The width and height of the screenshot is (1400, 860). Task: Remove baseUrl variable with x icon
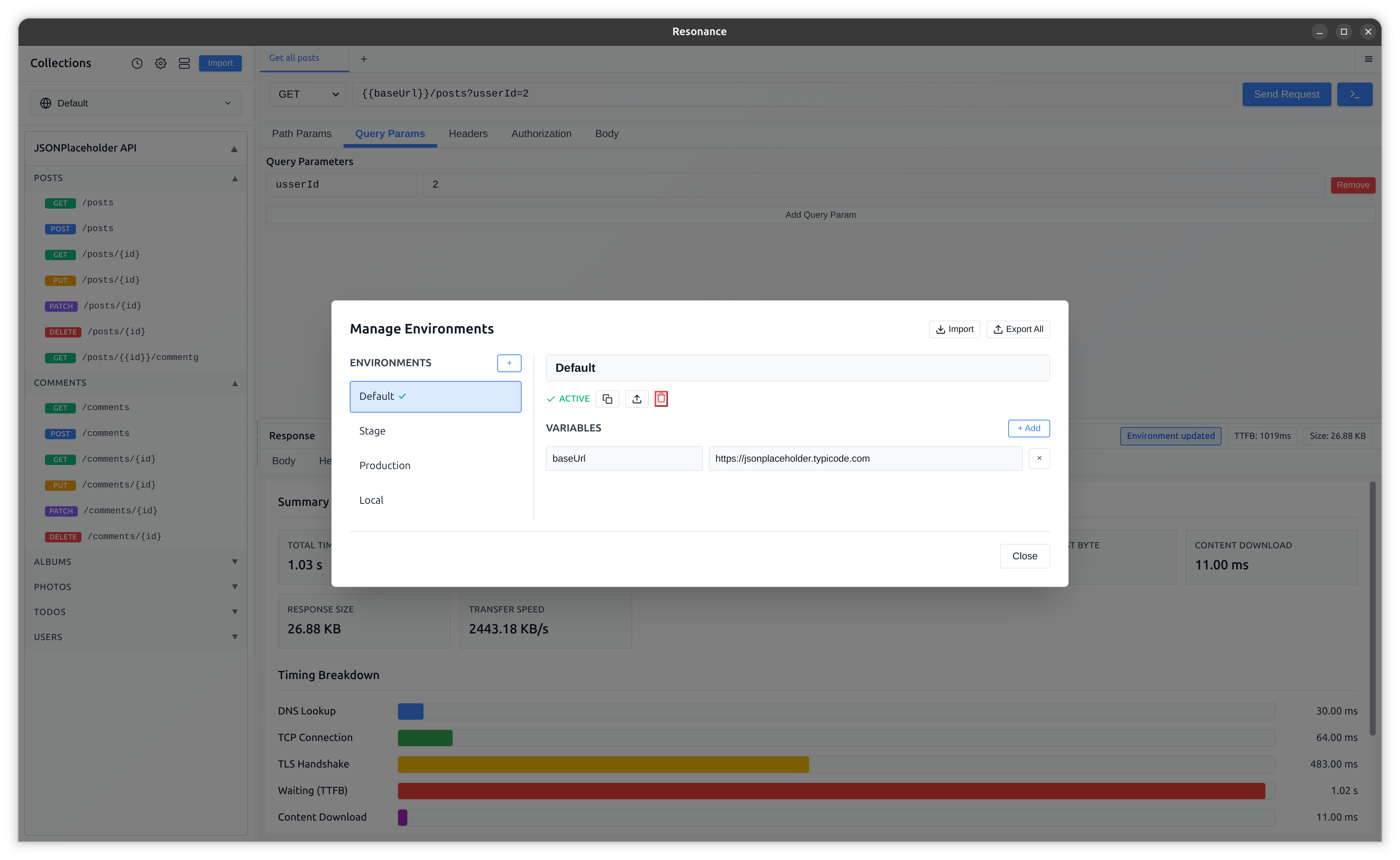pos(1039,458)
